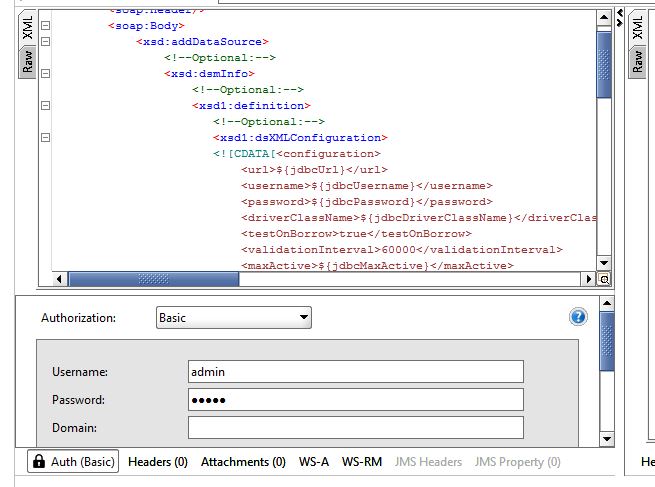655x487 pixels.
Task: Click the maxActive ${jdbcMaxActive} line
Action: pos(377,266)
